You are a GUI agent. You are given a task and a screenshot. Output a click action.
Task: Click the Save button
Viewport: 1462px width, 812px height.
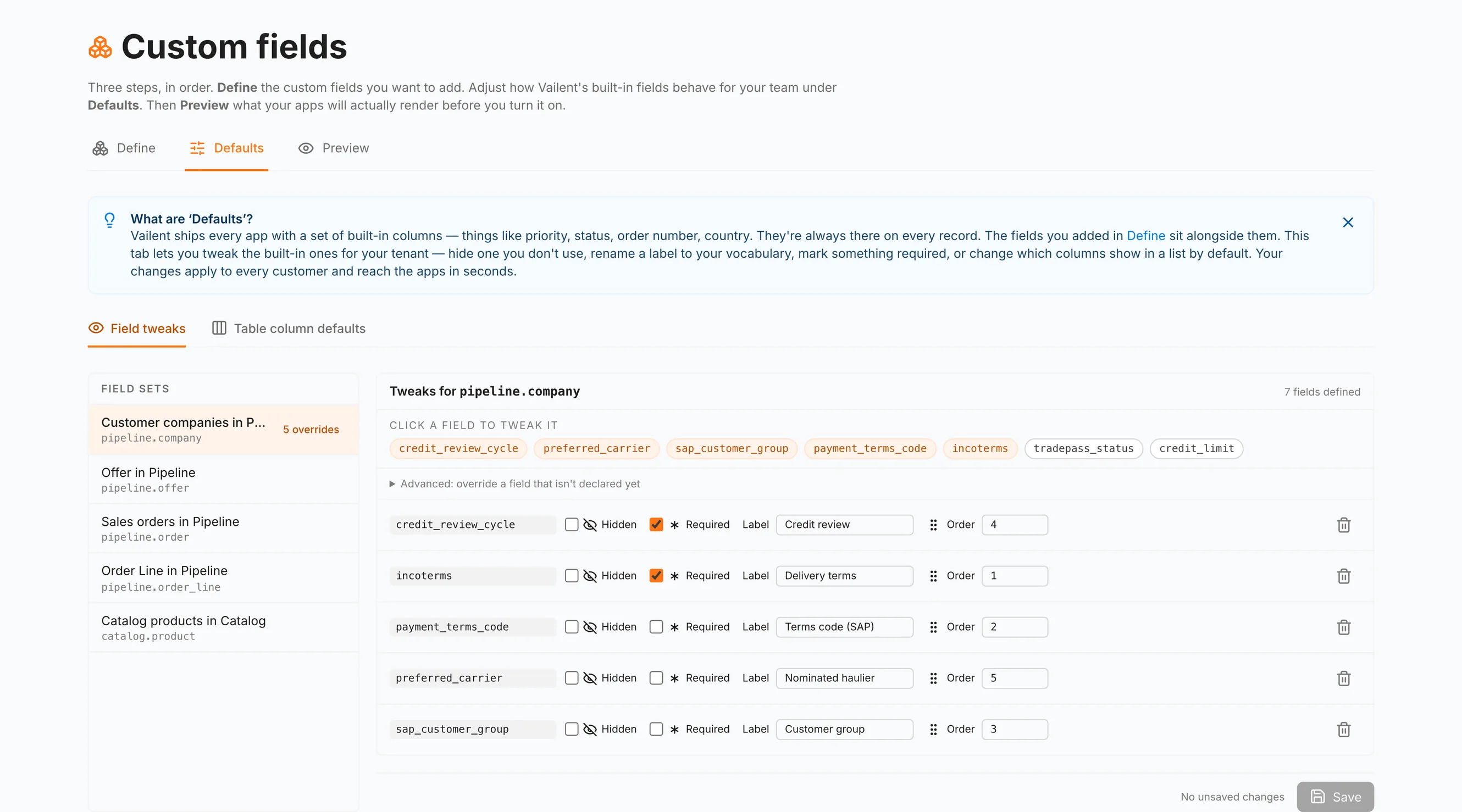tap(1335, 797)
